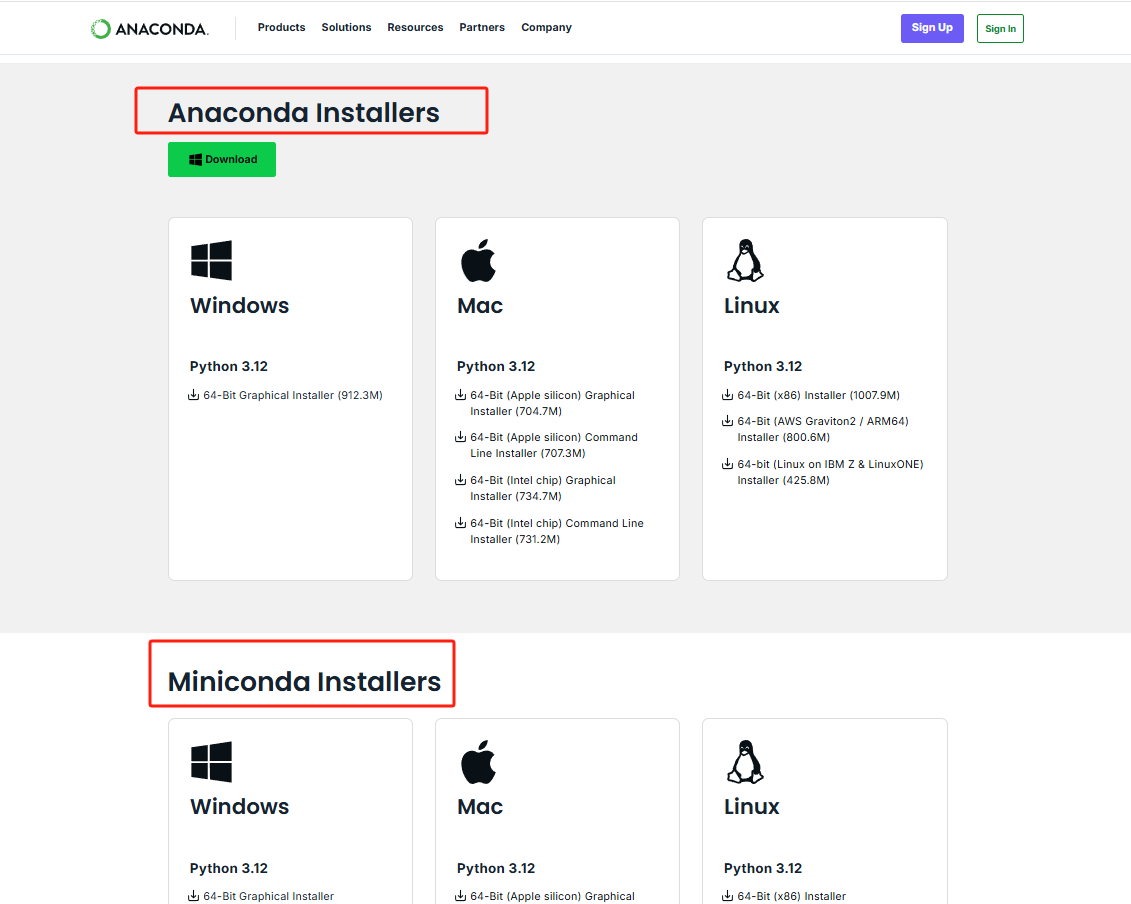Image resolution: width=1131 pixels, height=904 pixels.
Task: Open the Resources menu
Action: point(415,27)
